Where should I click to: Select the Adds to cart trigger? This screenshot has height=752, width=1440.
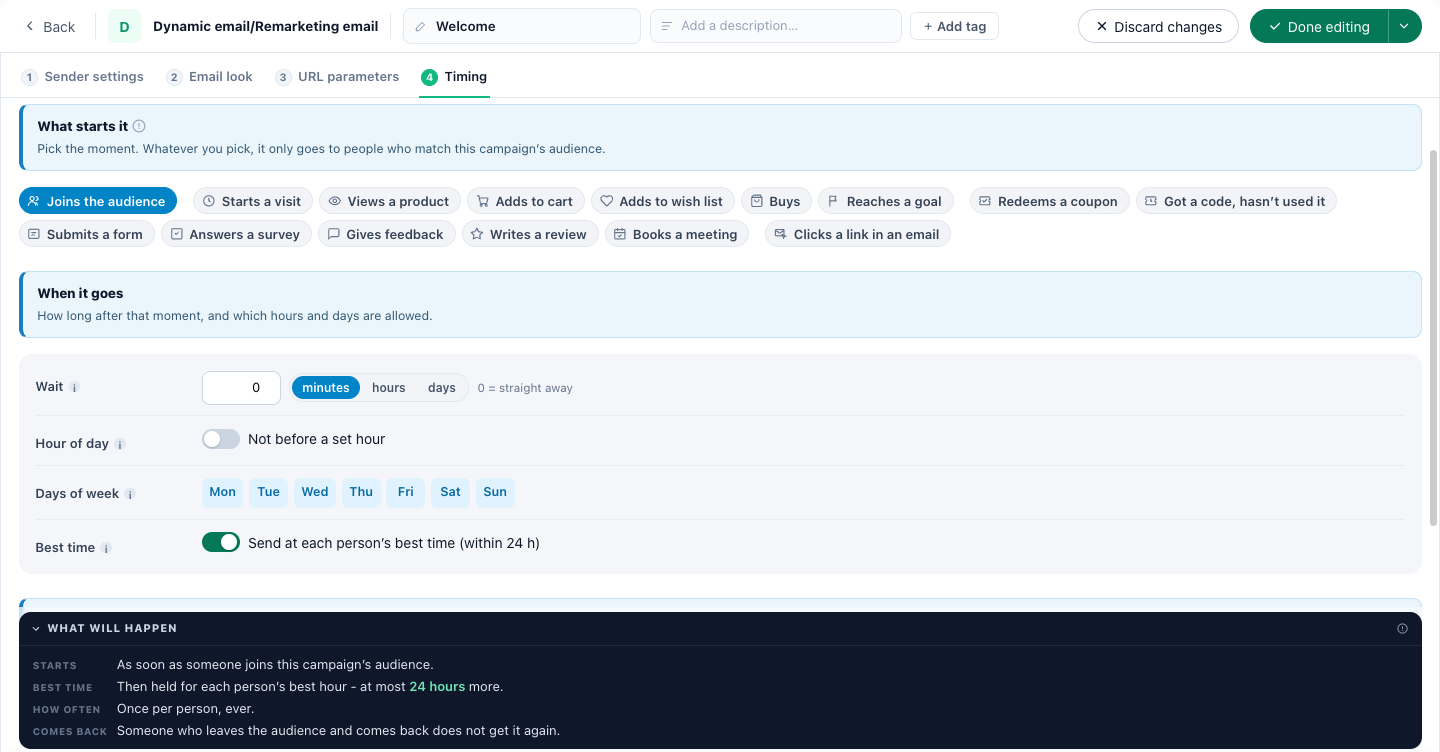point(526,201)
